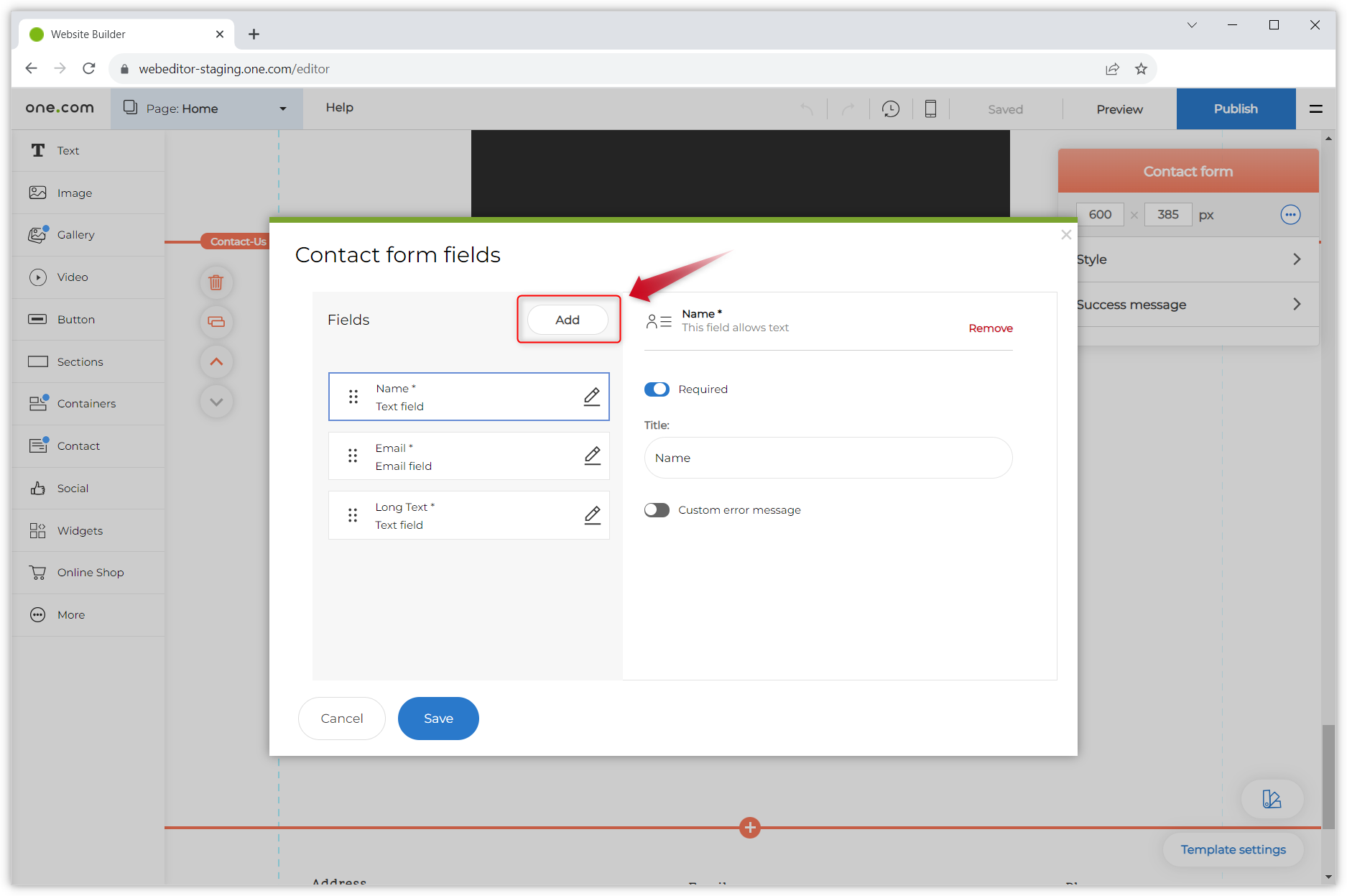Click the drag handle of the Name field

(x=353, y=397)
